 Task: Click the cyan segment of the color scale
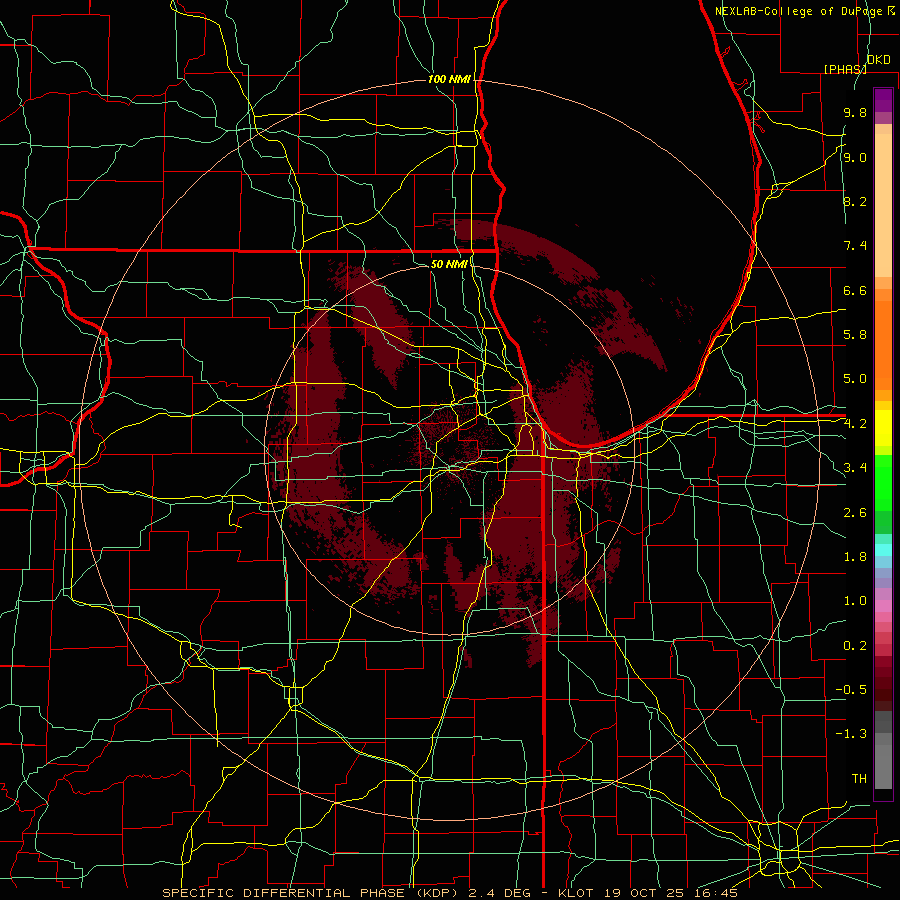(x=883, y=550)
